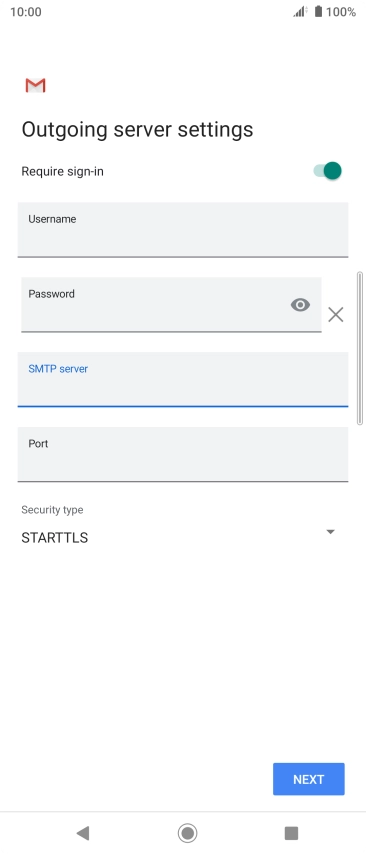Screen dimensions: 366x854
Task: Open recent apps with the square button
Action: point(291,833)
